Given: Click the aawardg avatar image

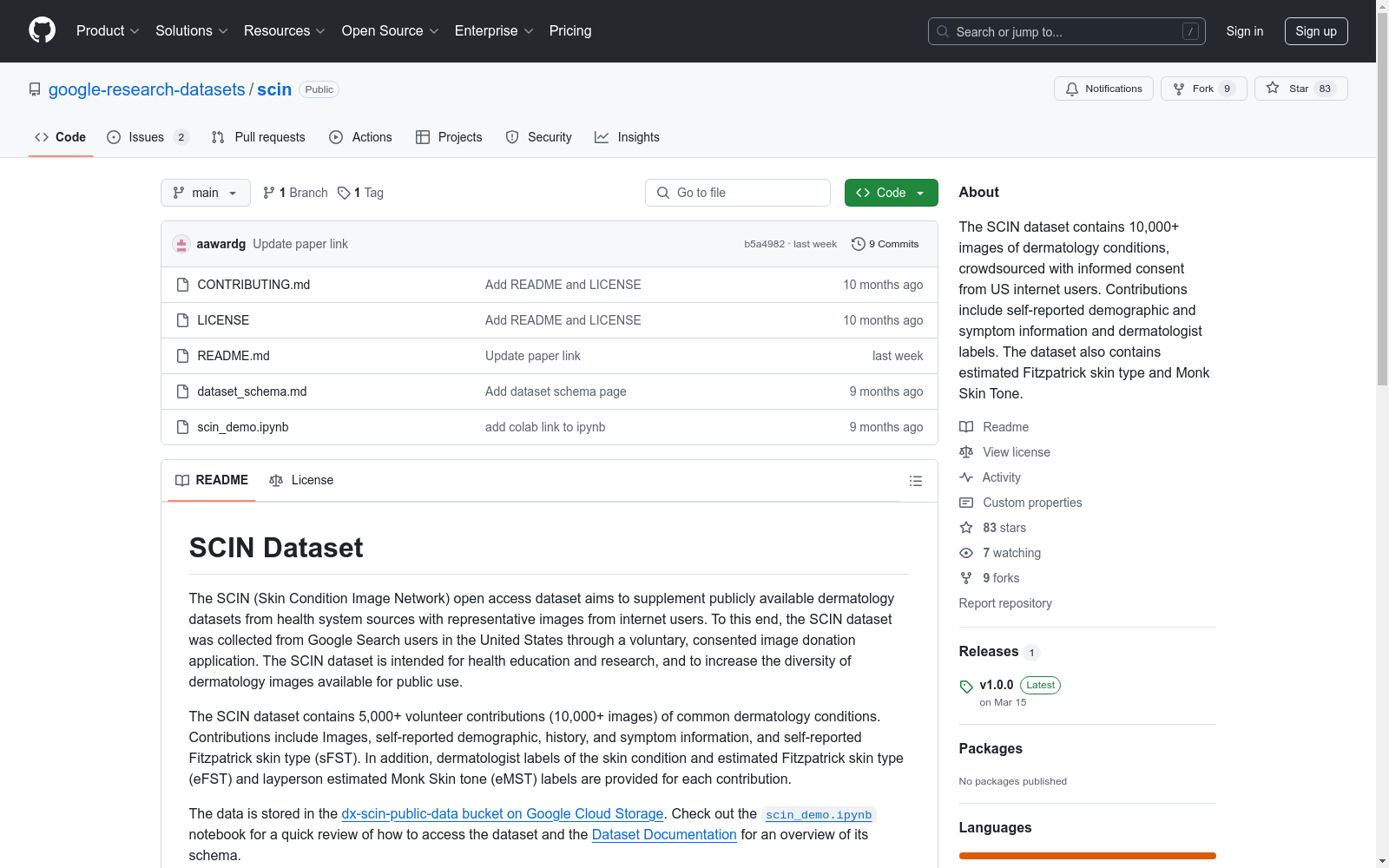Looking at the screenshot, I should [x=181, y=244].
